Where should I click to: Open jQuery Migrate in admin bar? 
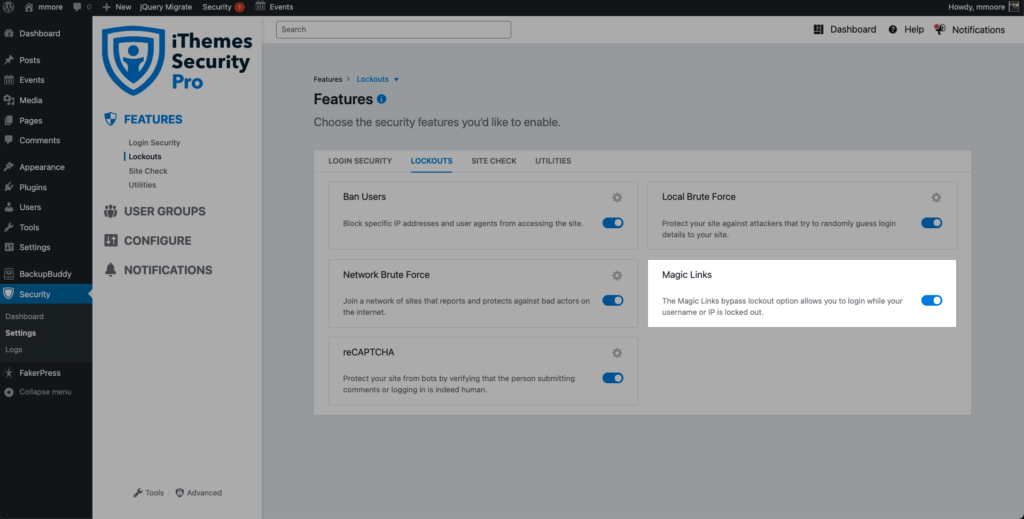[166, 7]
